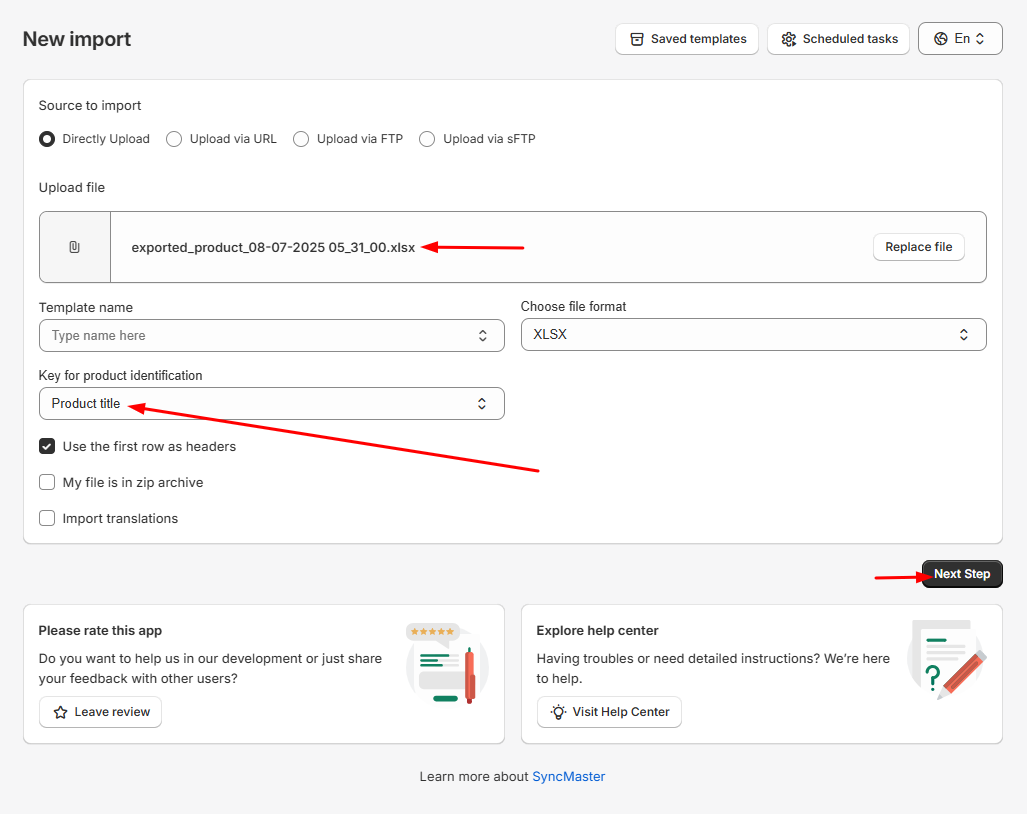Click the Leave review button
This screenshot has width=1027, height=814.
point(101,712)
